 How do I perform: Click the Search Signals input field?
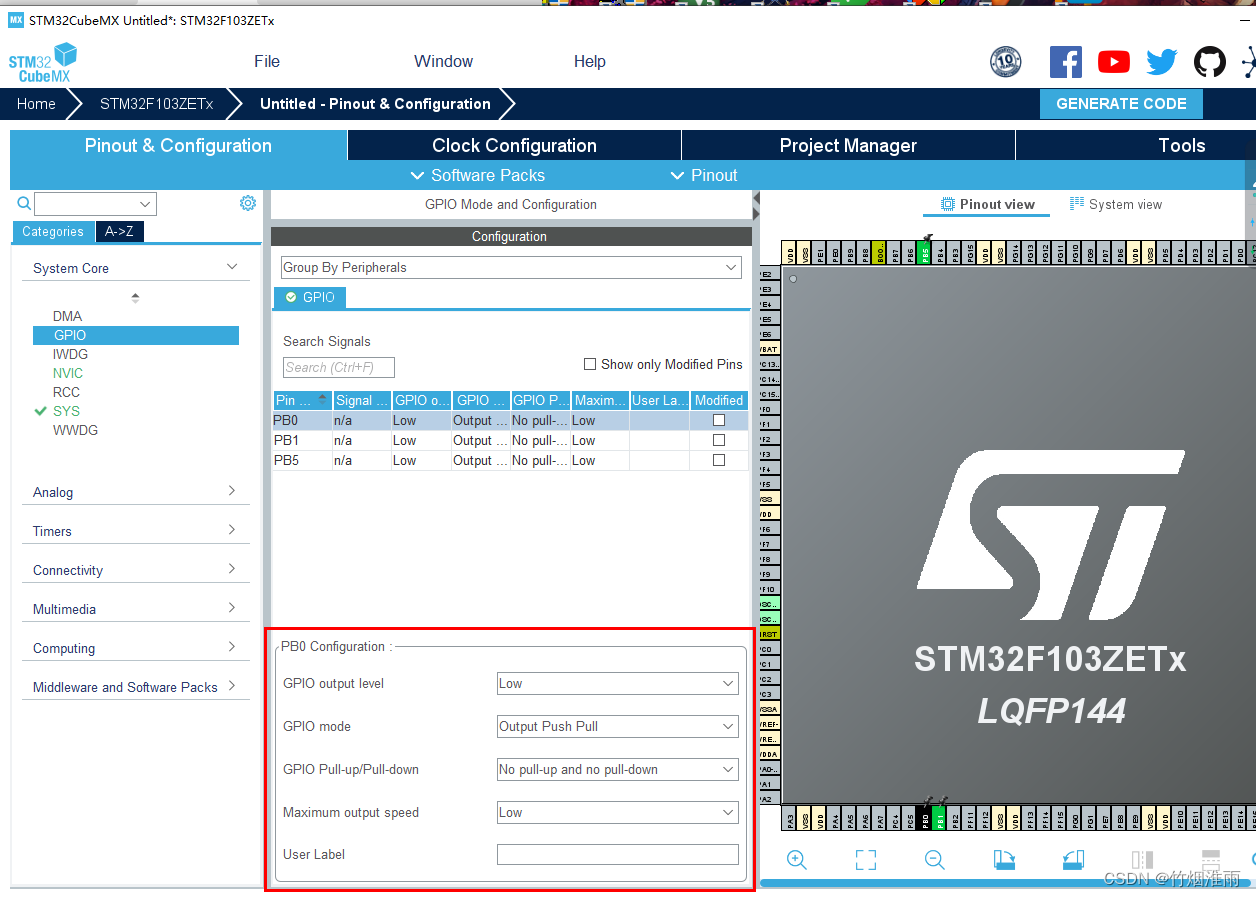(339, 367)
